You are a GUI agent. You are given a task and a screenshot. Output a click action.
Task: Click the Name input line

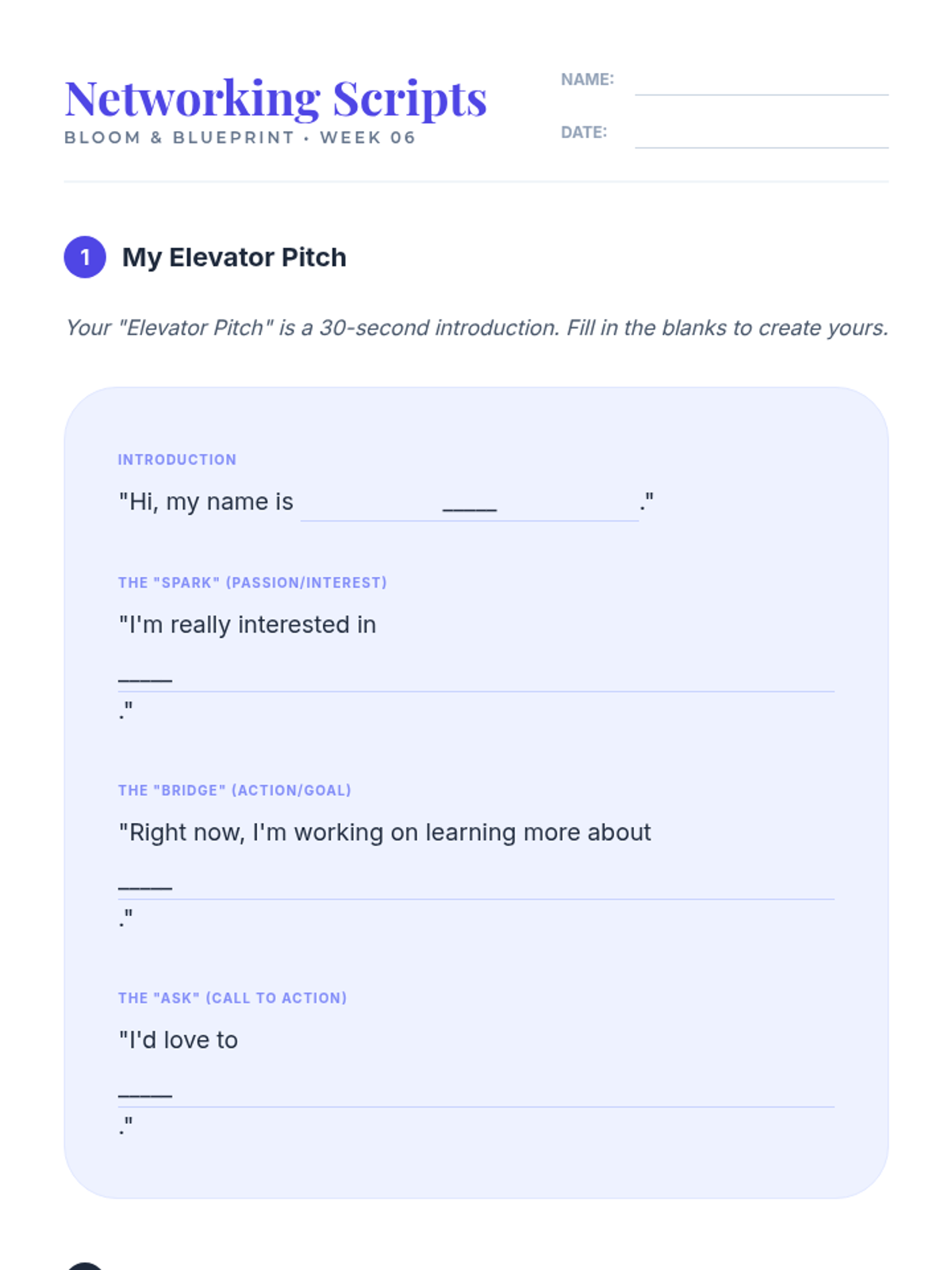click(x=761, y=83)
